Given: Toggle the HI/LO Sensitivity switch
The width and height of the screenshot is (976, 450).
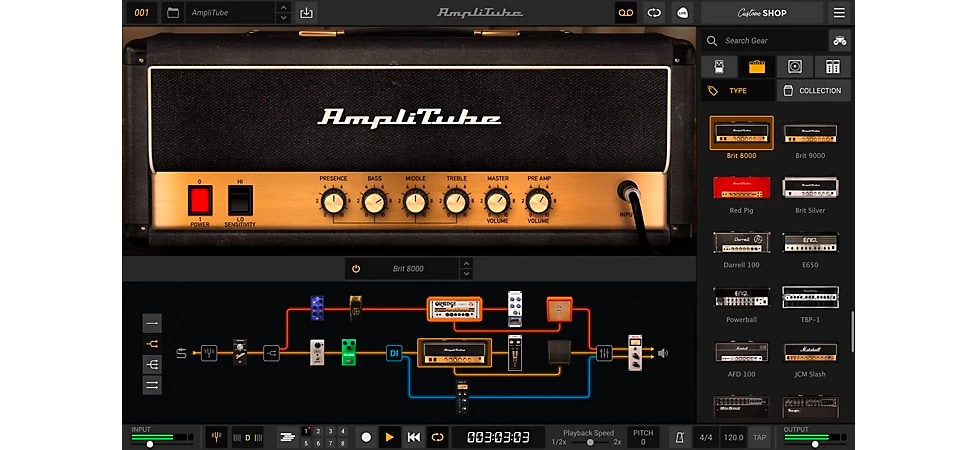Looking at the screenshot, I should 240,200.
